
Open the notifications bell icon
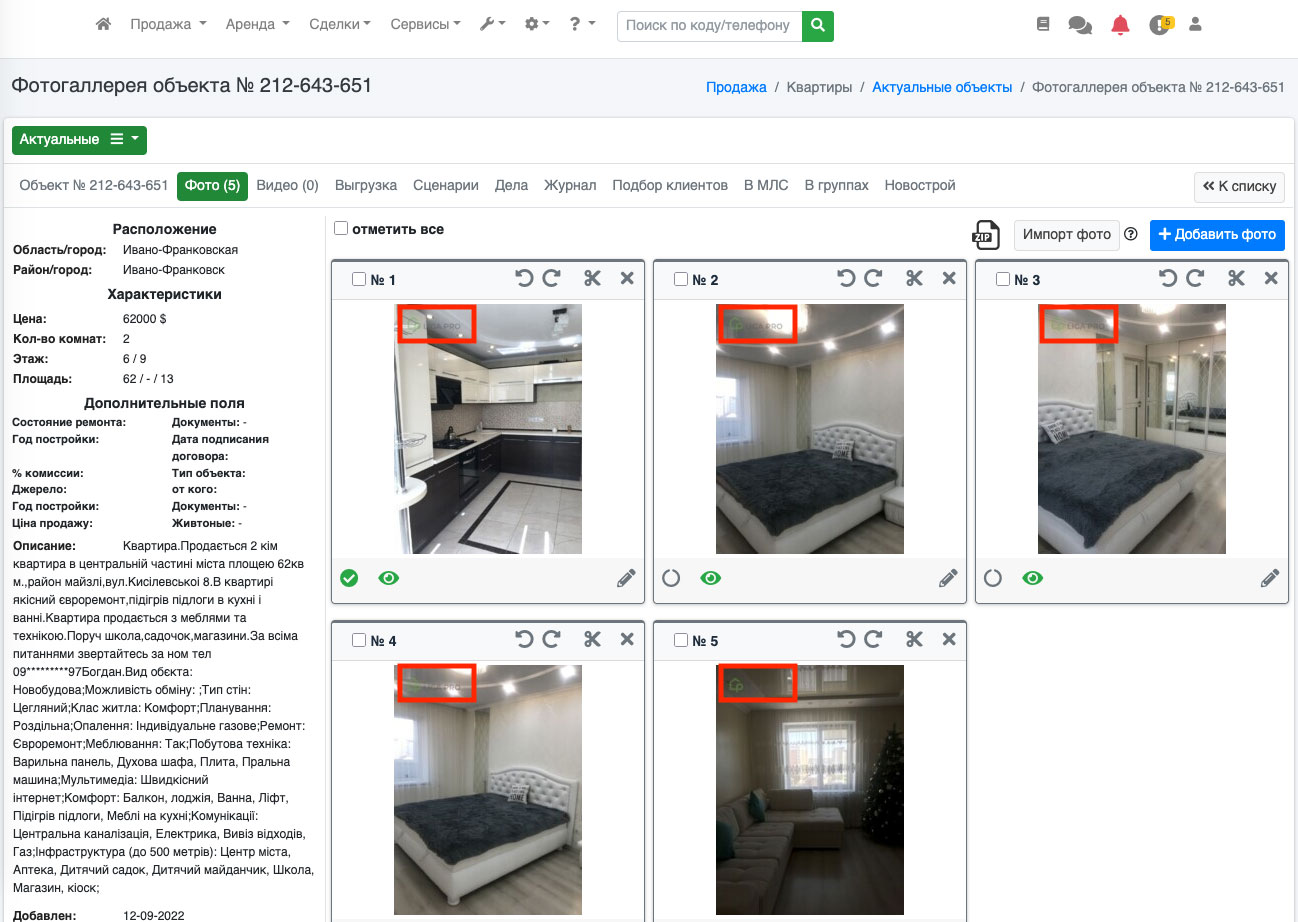click(1120, 25)
